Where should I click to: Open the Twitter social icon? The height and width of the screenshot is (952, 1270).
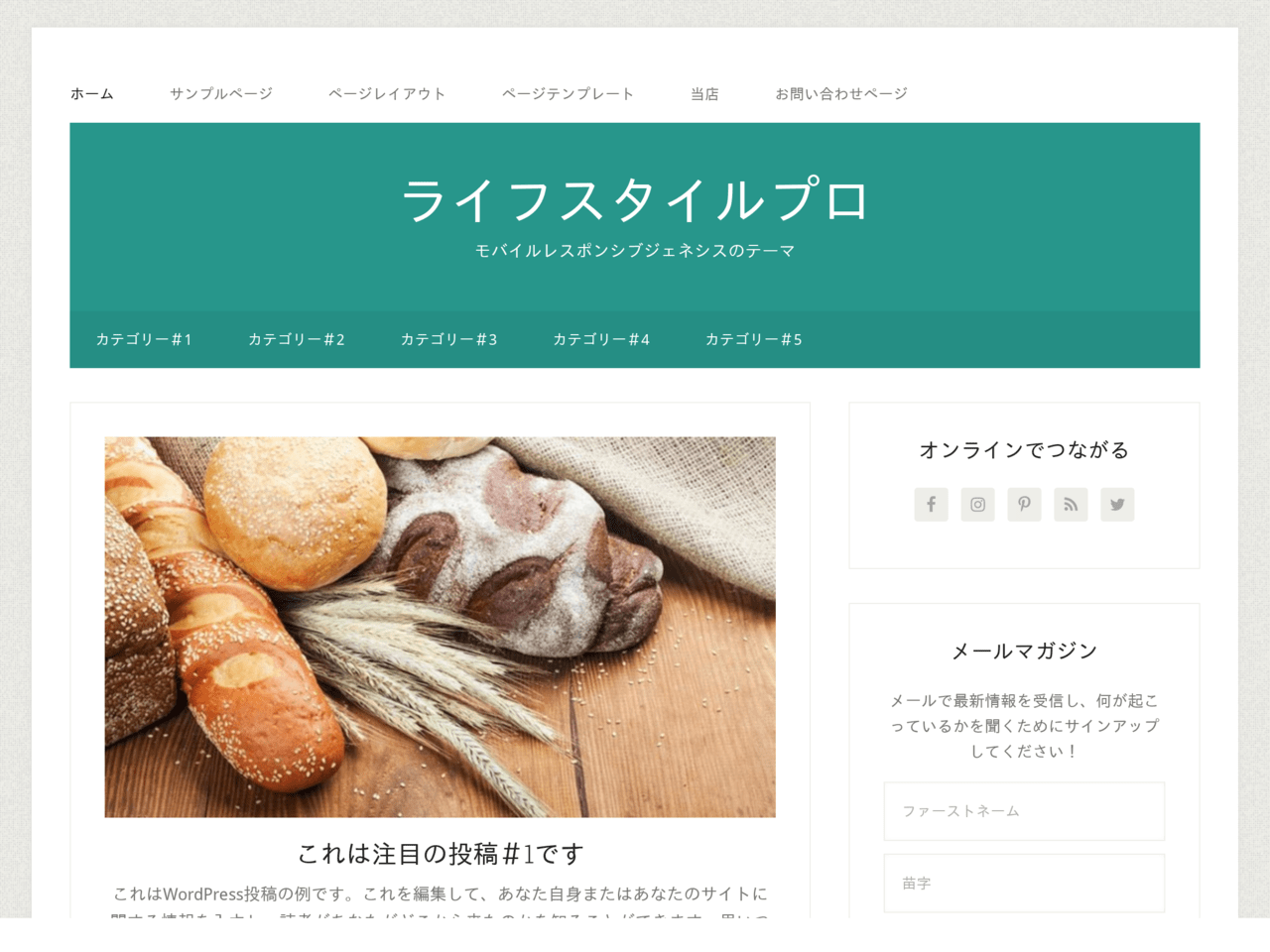(1117, 505)
